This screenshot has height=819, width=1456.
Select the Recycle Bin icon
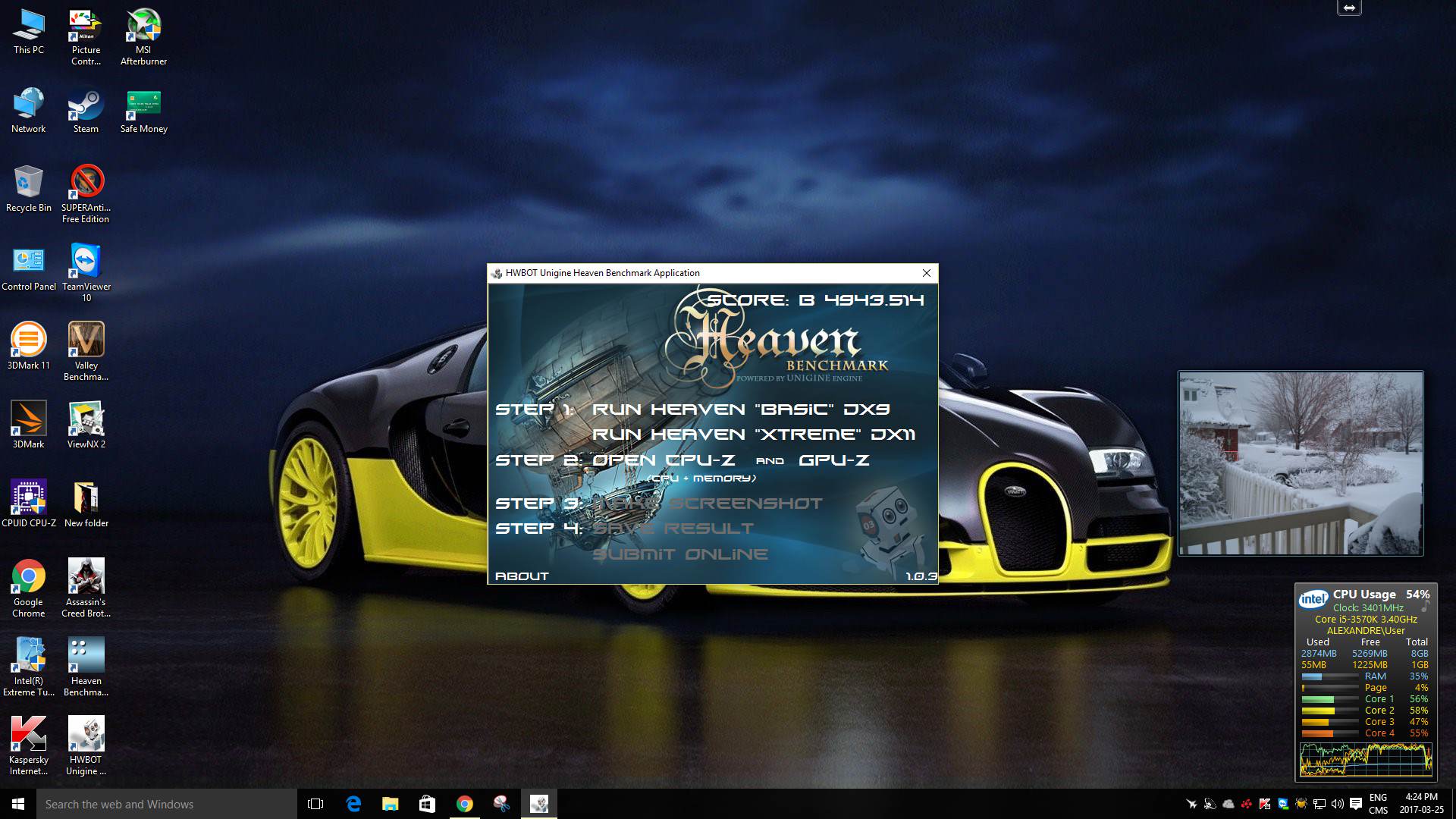[29, 190]
